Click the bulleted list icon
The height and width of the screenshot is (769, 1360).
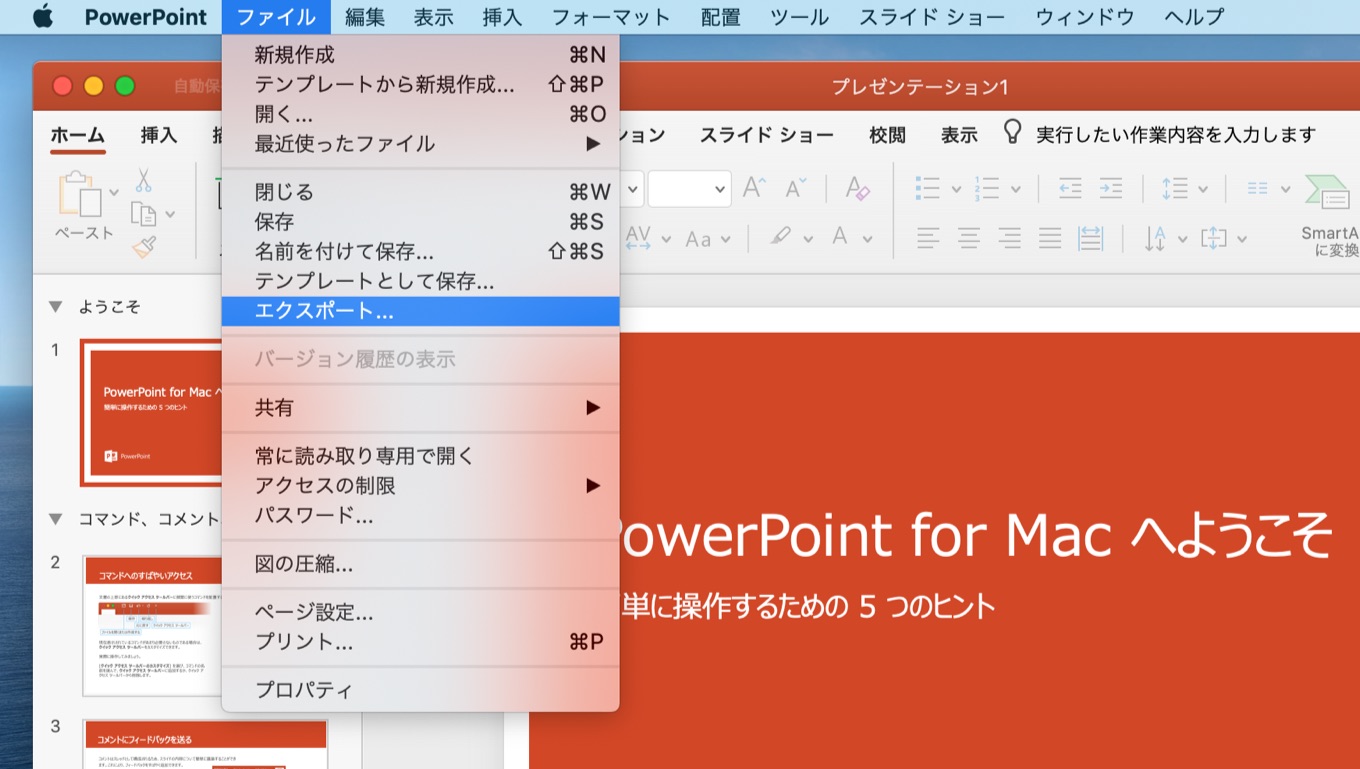928,188
